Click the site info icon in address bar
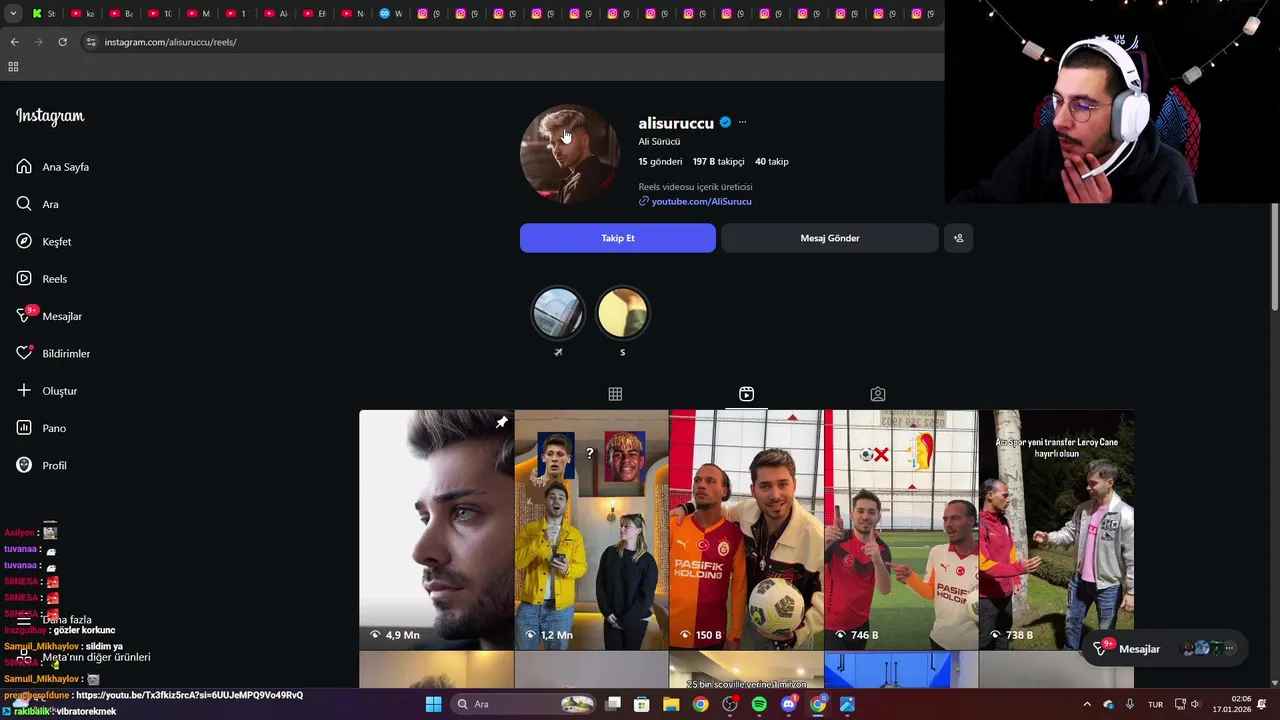1280x720 pixels. (x=91, y=42)
